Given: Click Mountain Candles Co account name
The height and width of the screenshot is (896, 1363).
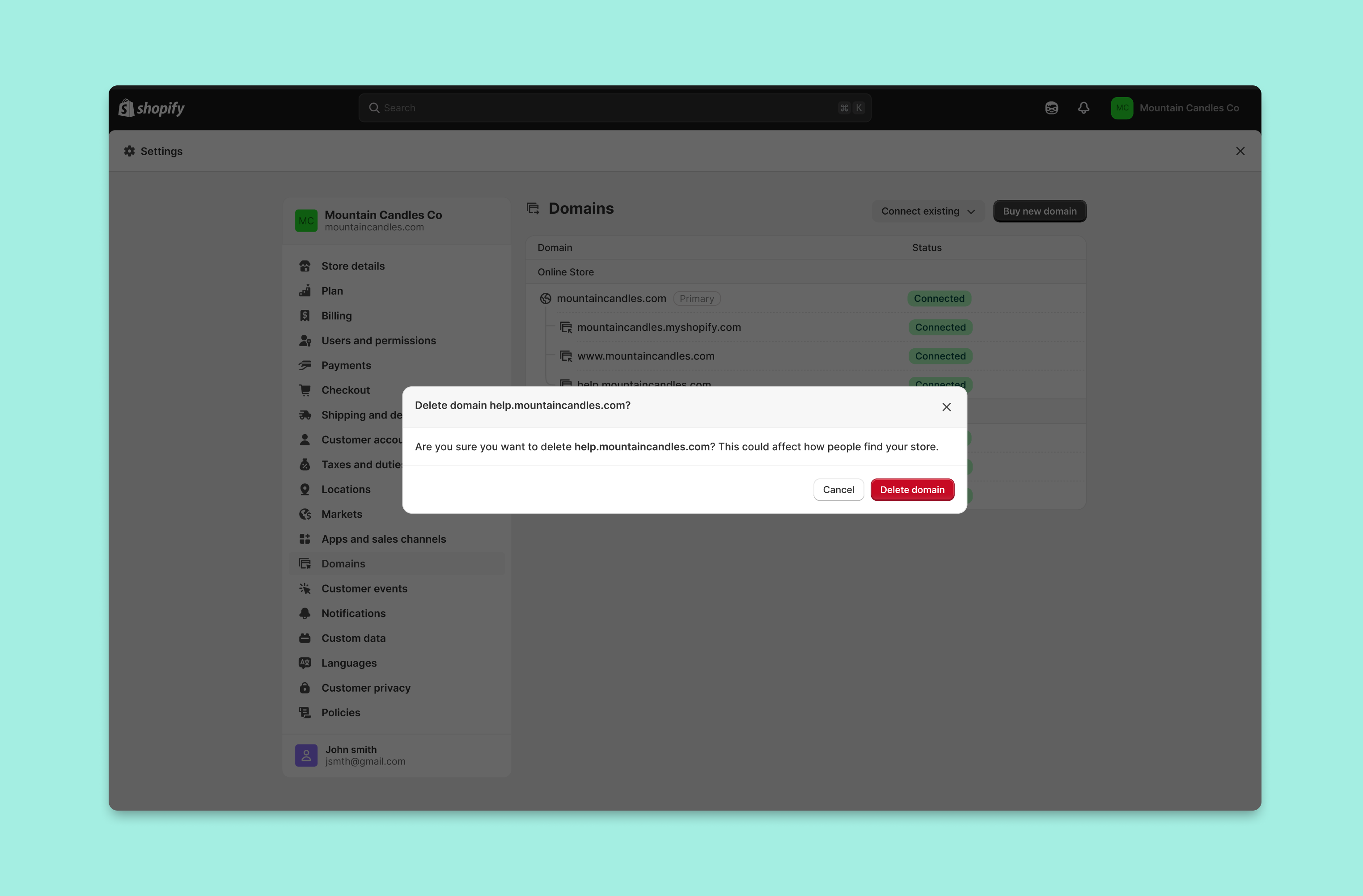Looking at the screenshot, I should (x=1189, y=108).
